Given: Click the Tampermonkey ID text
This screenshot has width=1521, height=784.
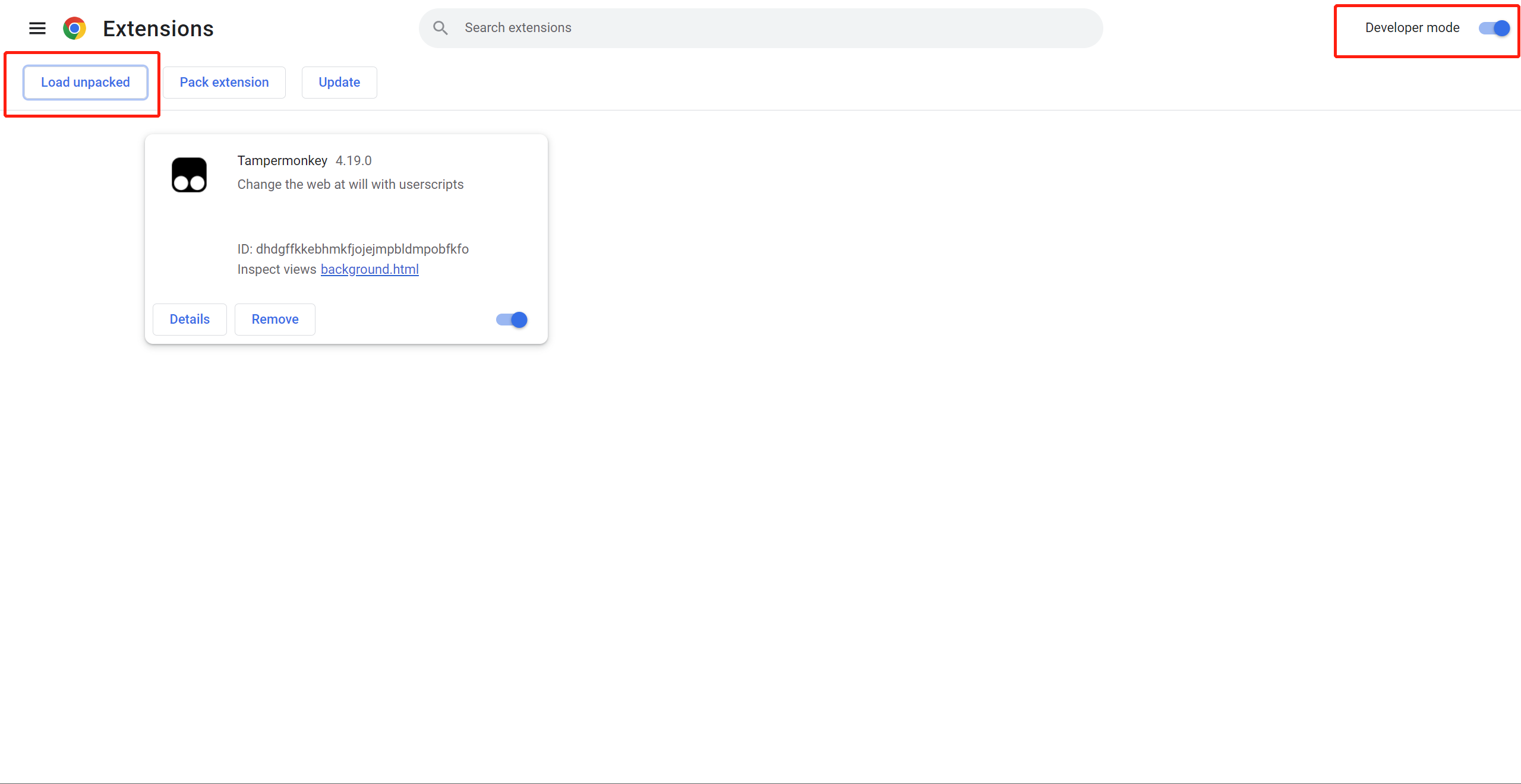Looking at the screenshot, I should click(353, 249).
